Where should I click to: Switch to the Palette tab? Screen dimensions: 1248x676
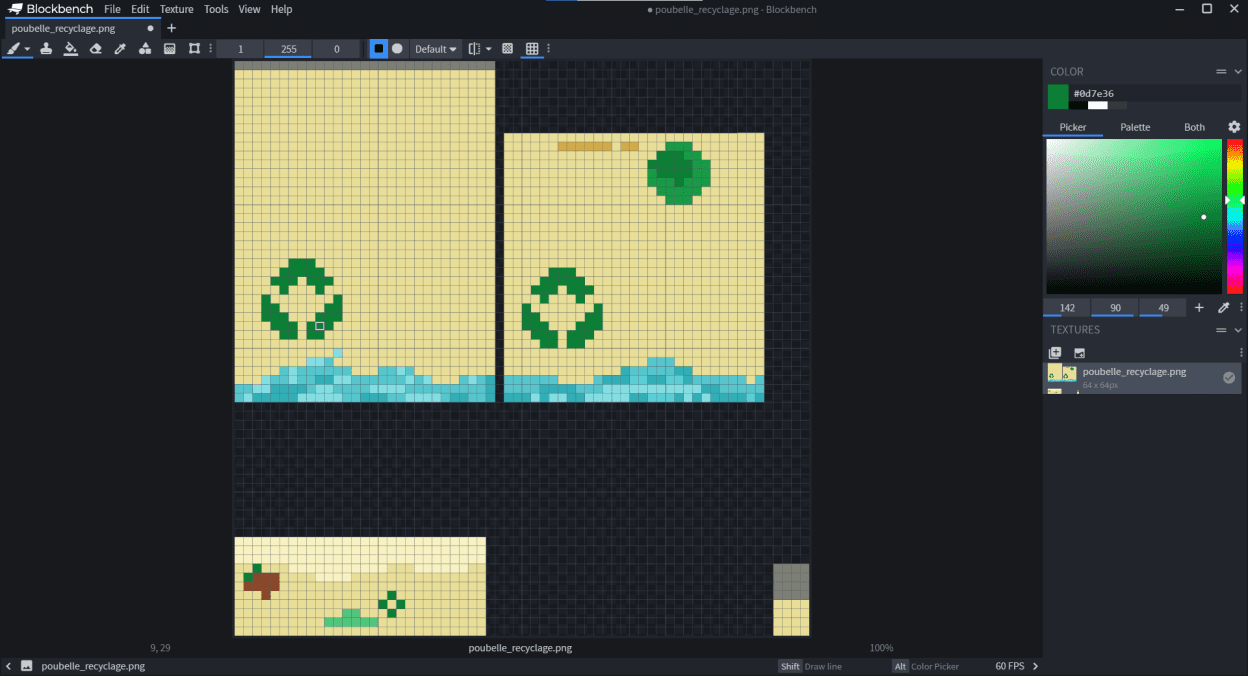click(1135, 127)
